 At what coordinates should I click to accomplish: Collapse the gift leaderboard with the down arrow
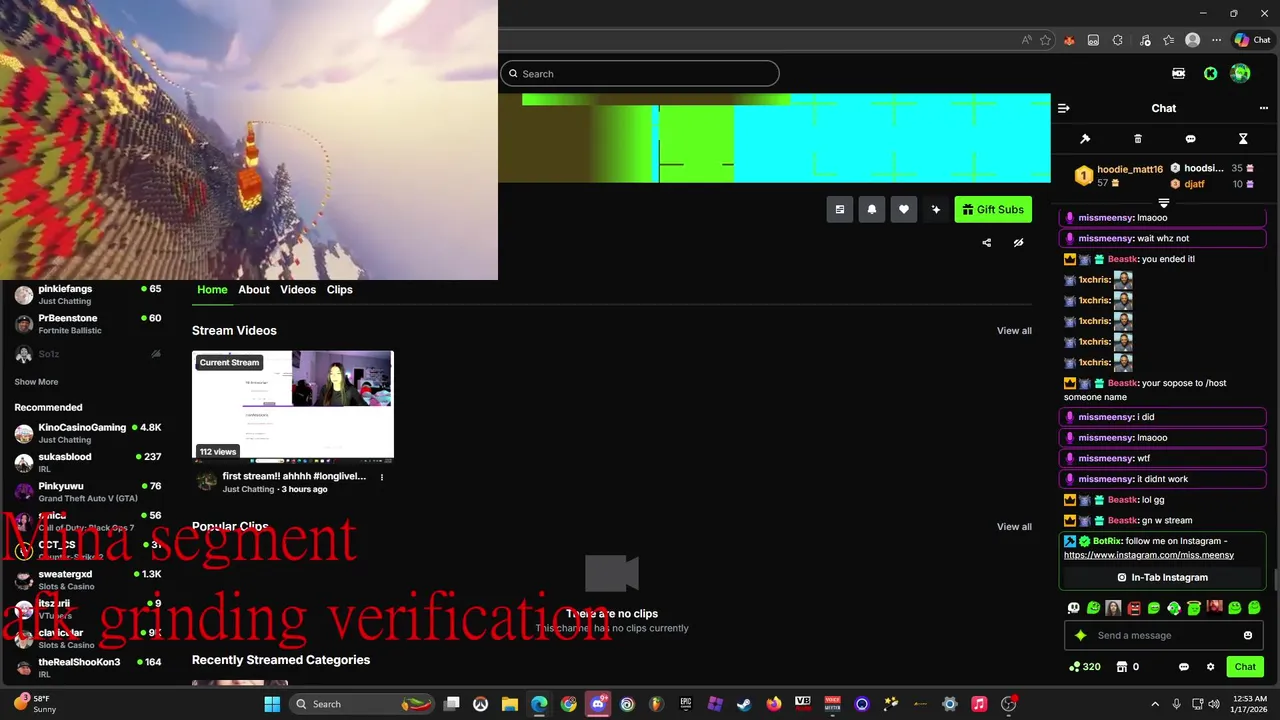1163,203
